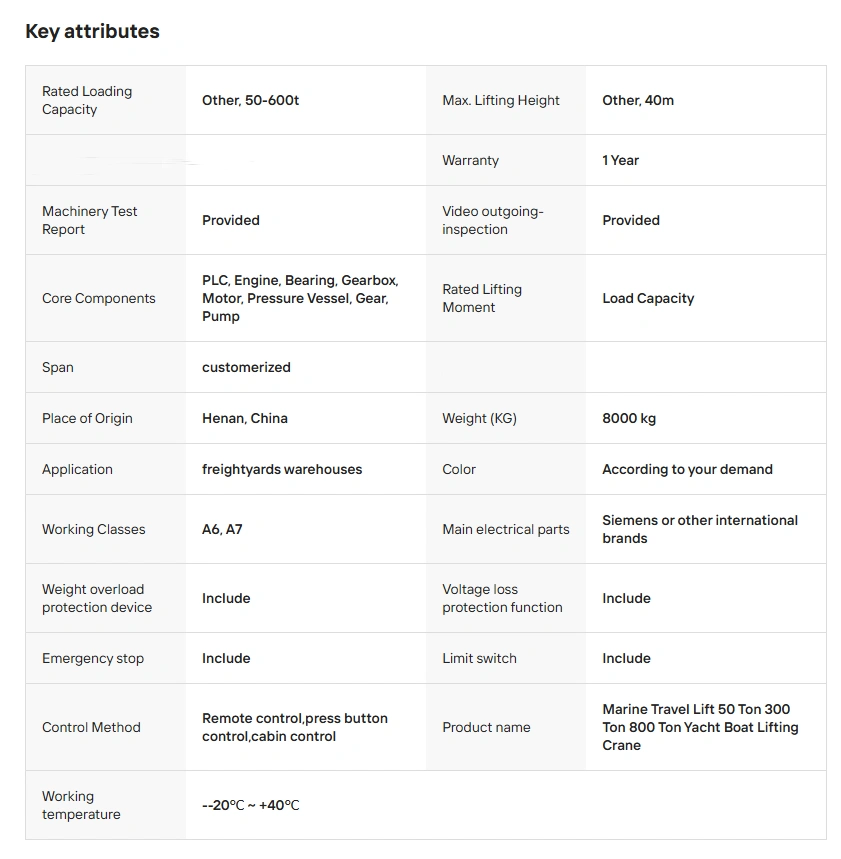Image resolution: width=841 pixels, height=859 pixels.
Task: Click the A6, A7 working classes value
Action: pos(222,529)
